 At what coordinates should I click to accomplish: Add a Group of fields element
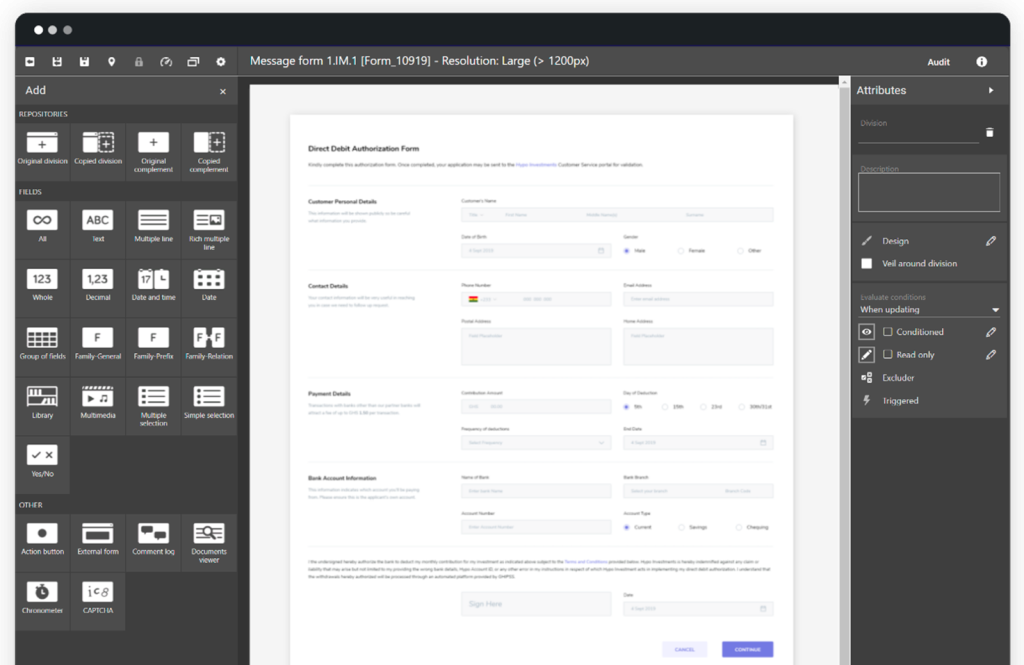42,343
